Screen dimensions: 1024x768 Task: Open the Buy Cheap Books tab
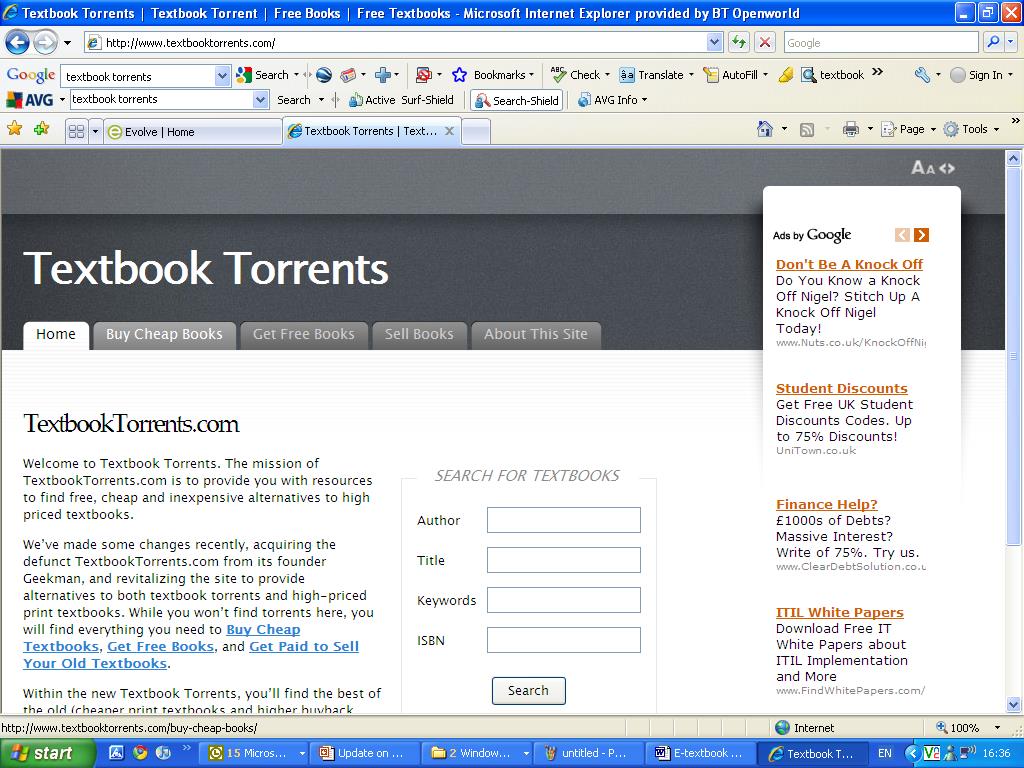point(164,334)
